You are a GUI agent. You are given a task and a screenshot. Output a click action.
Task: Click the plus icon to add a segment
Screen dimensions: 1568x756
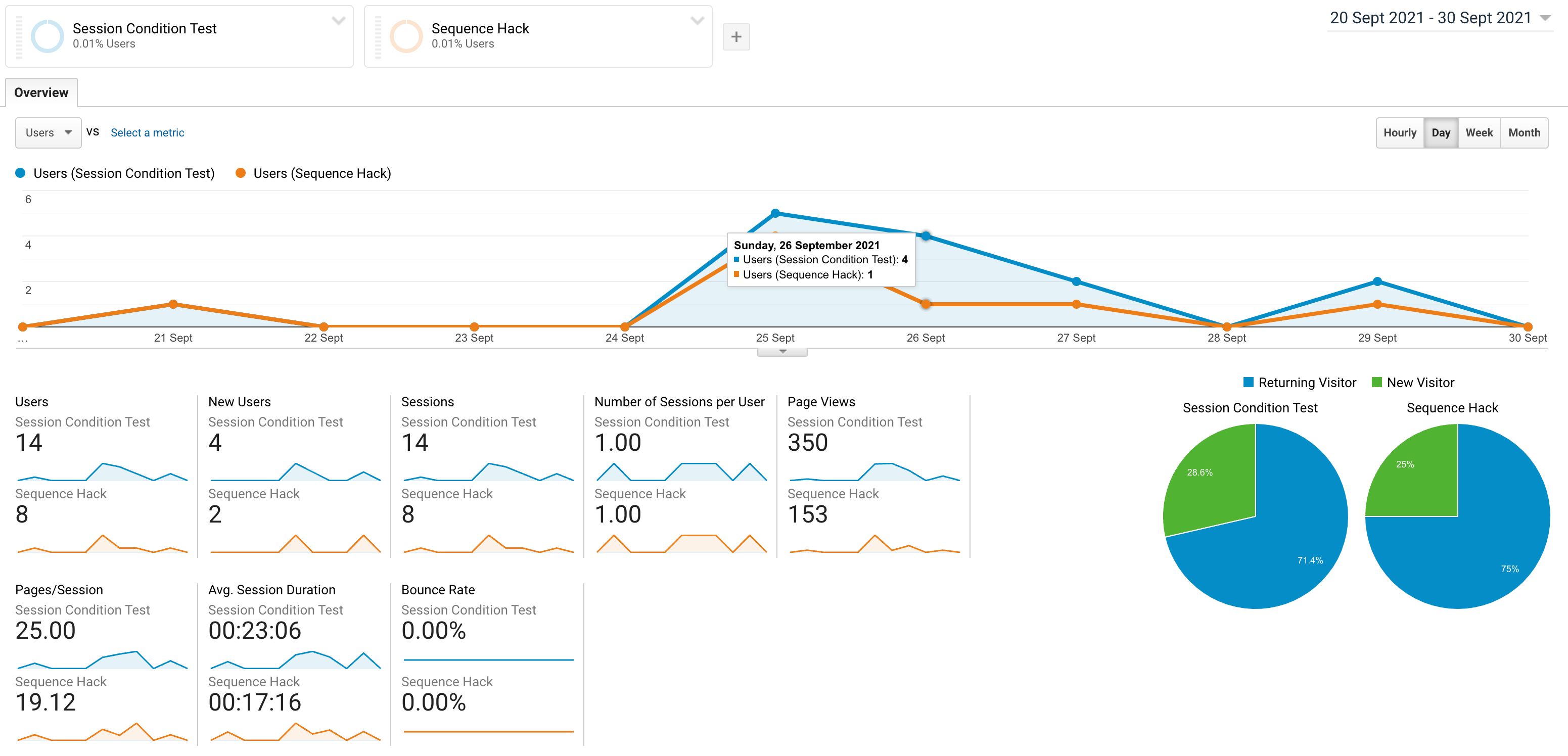coord(736,37)
